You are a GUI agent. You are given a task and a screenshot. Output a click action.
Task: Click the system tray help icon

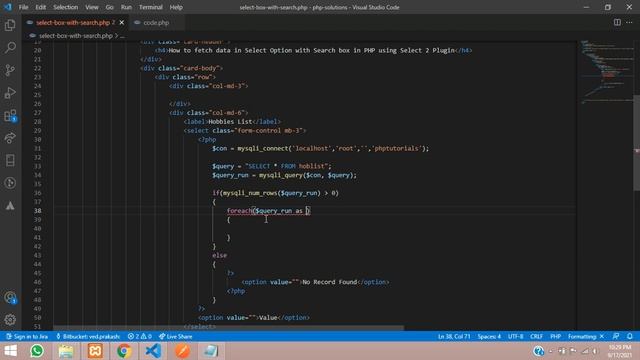538,351
